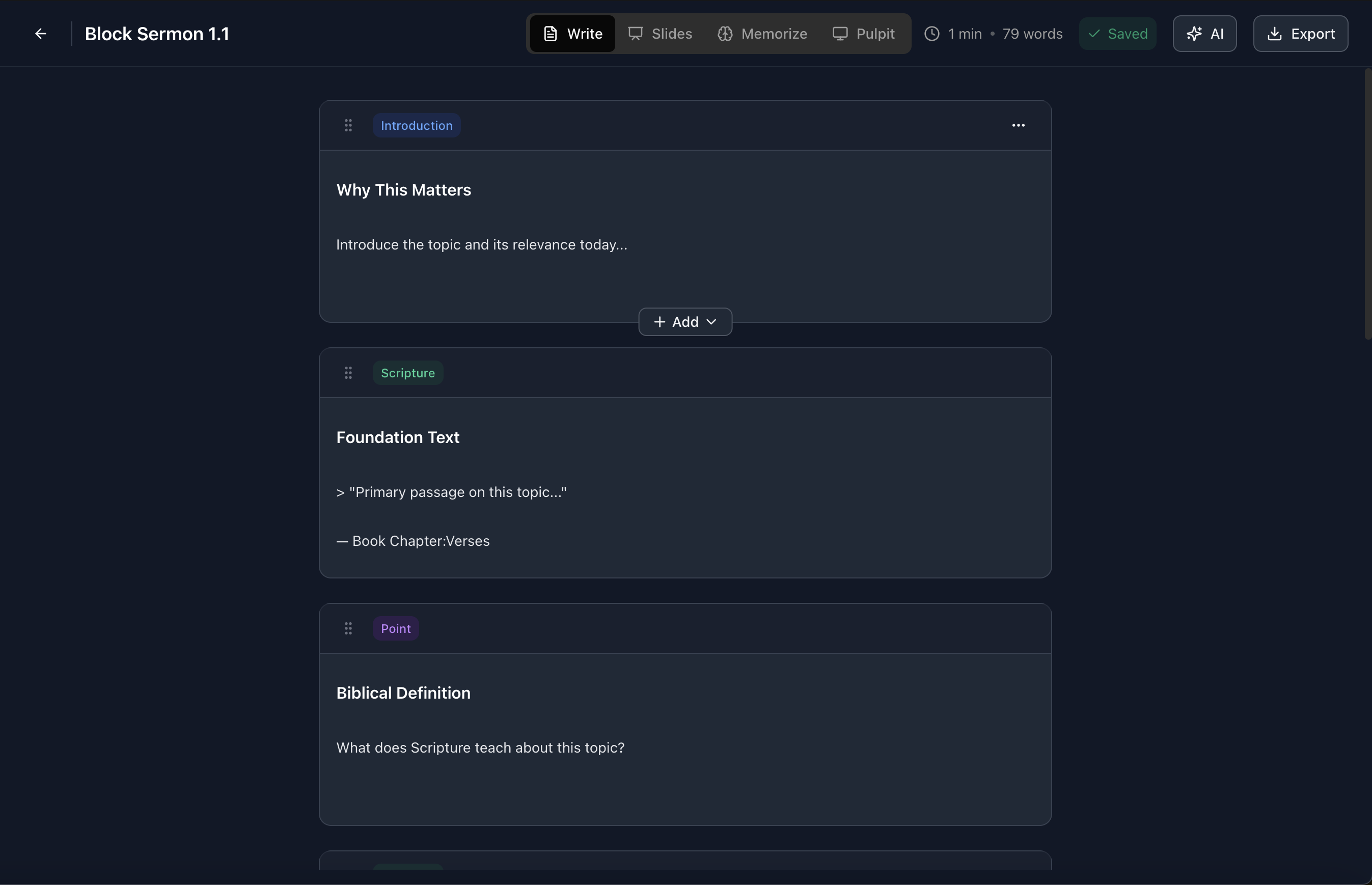Click the checkmark on the Saved indicator
This screenshot has width=1372, height=885.
[x=1095, y=33]
